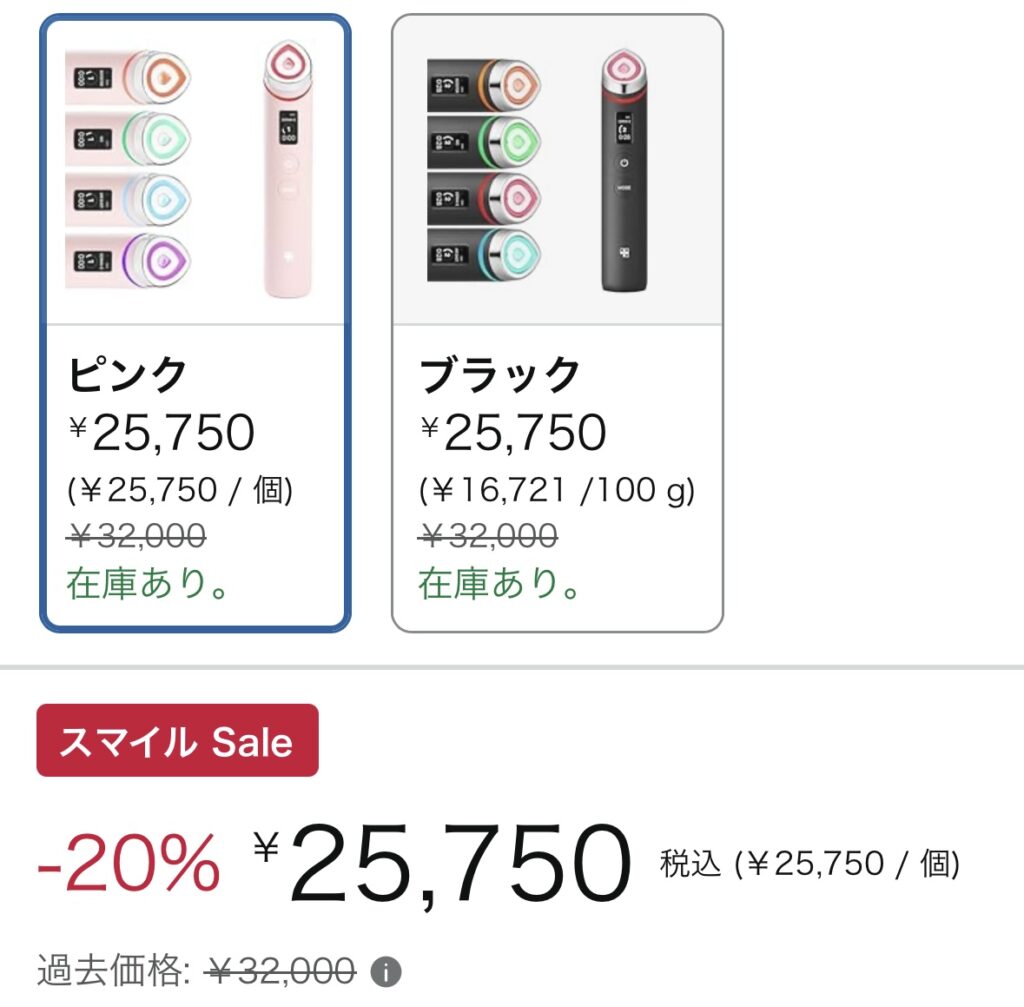The width and height of the screenshot is (1024, 1007).
Task: Click the pink device purple-light head image
Action: click(x=128, y=260)
